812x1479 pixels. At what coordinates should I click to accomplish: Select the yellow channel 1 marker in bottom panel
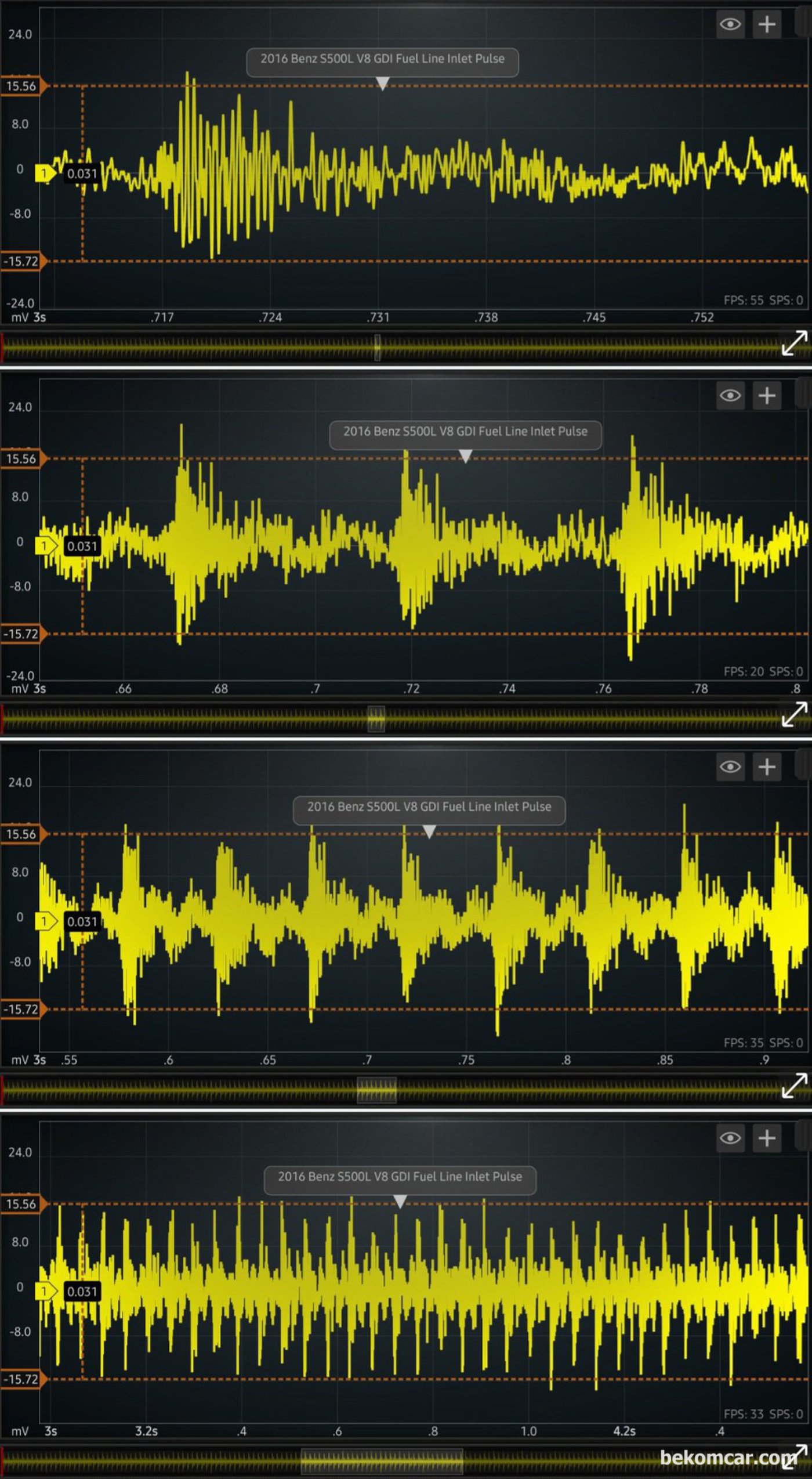[44, 1291]
